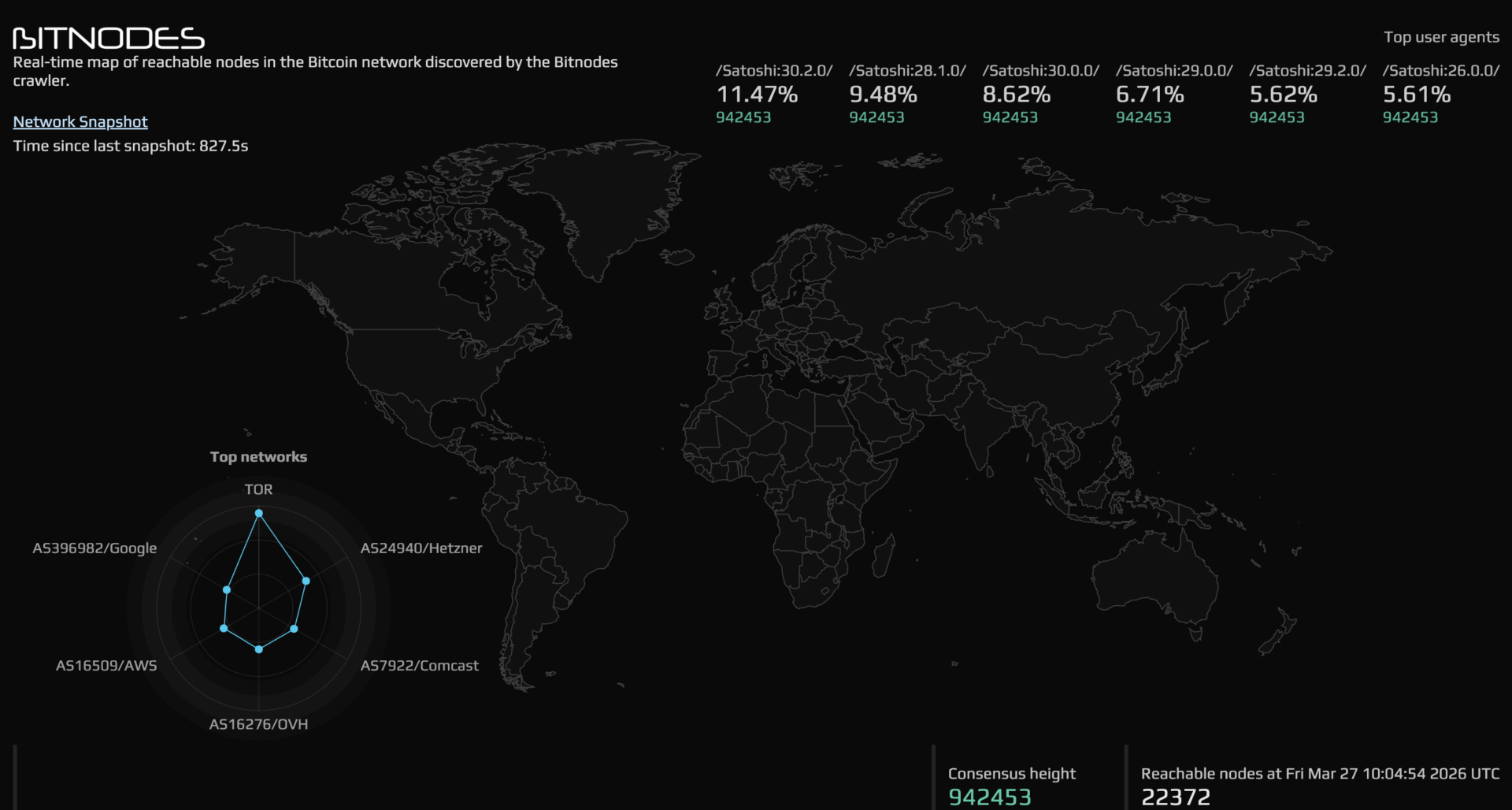Click the consensus height value 942453
The width and height of the screenshot is (1512, 810).
990,797
